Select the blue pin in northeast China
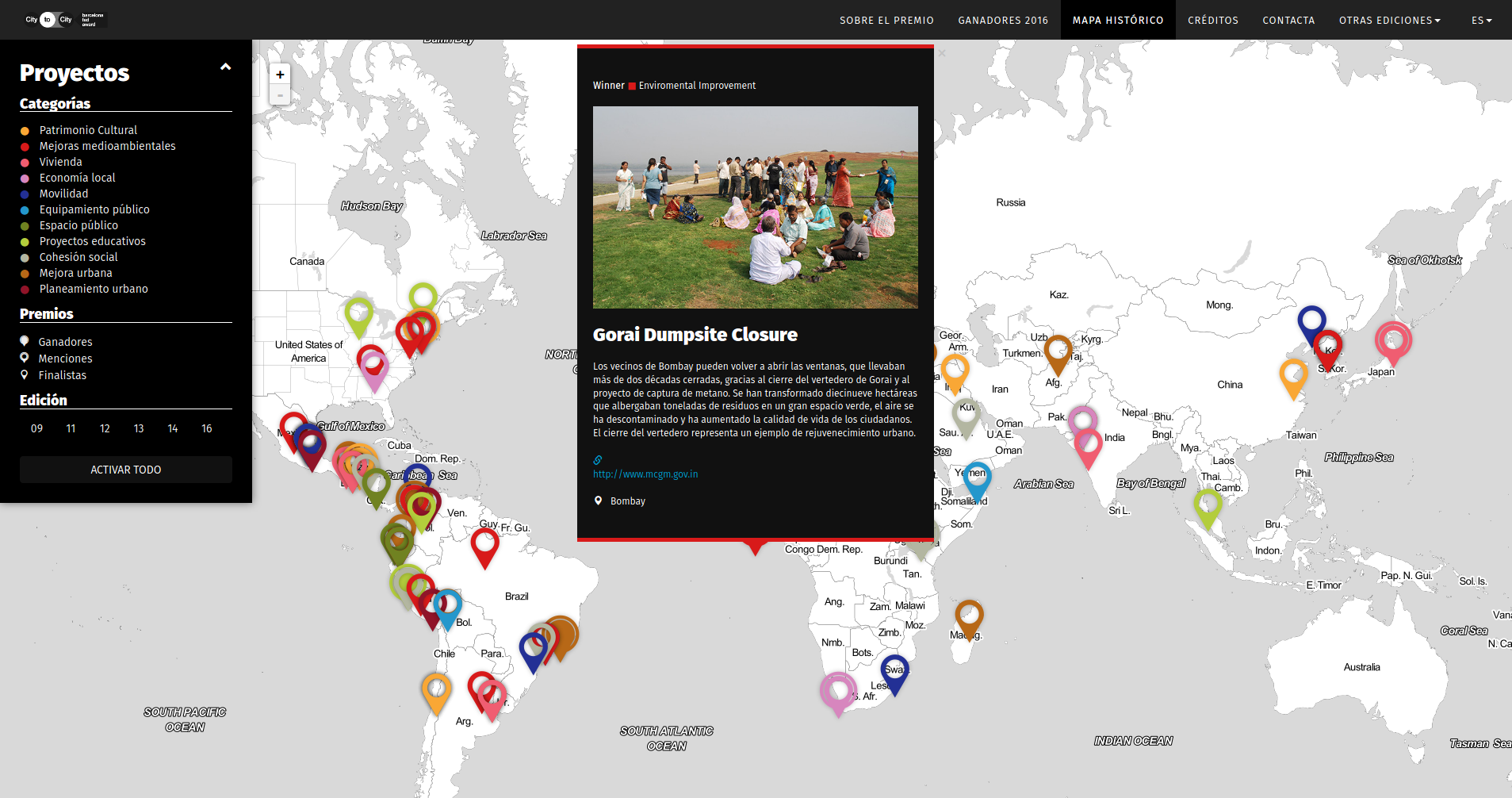The image size is (1512, 798). (x=1311, y=320)
